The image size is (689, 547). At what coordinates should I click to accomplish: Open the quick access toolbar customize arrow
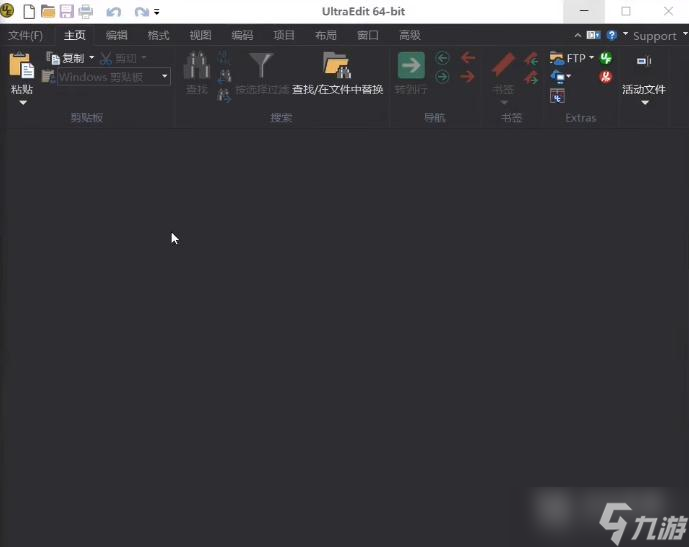[x=156, y=12]
